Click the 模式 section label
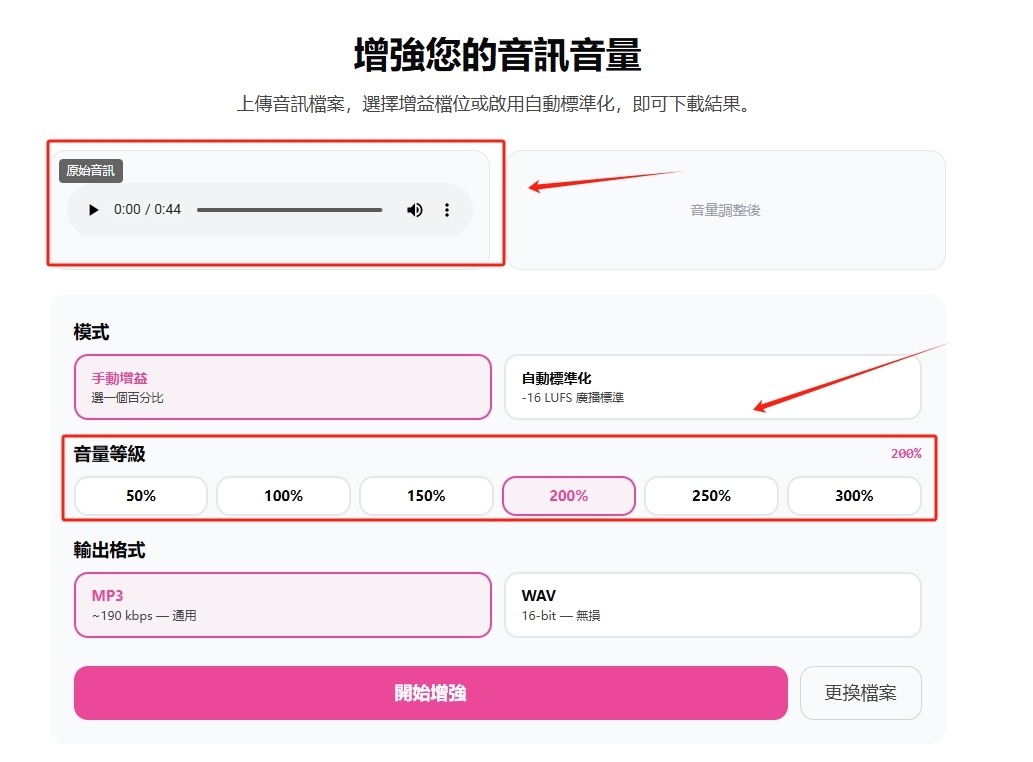The height and width of the screenshot is (762, 1033). point(92,332)
